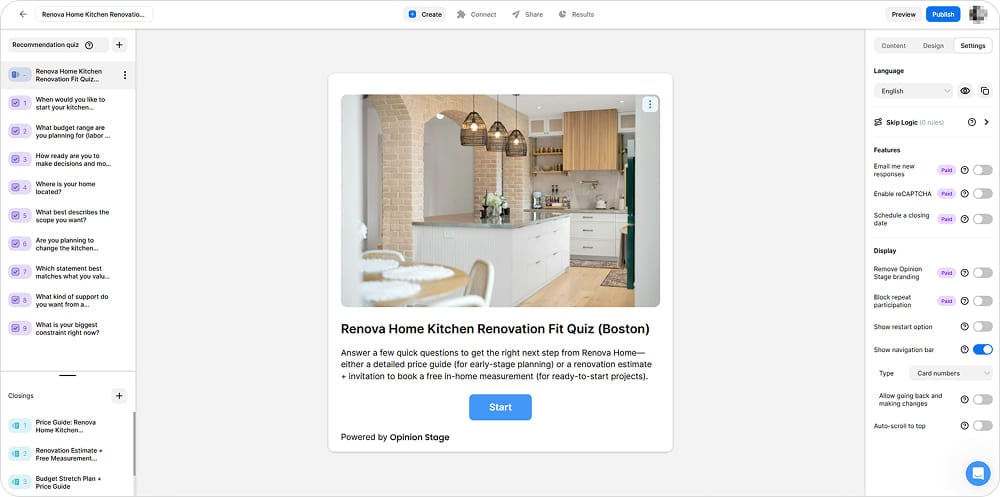Copy language settings icon
1000x497 pixels.
point(985,91)
